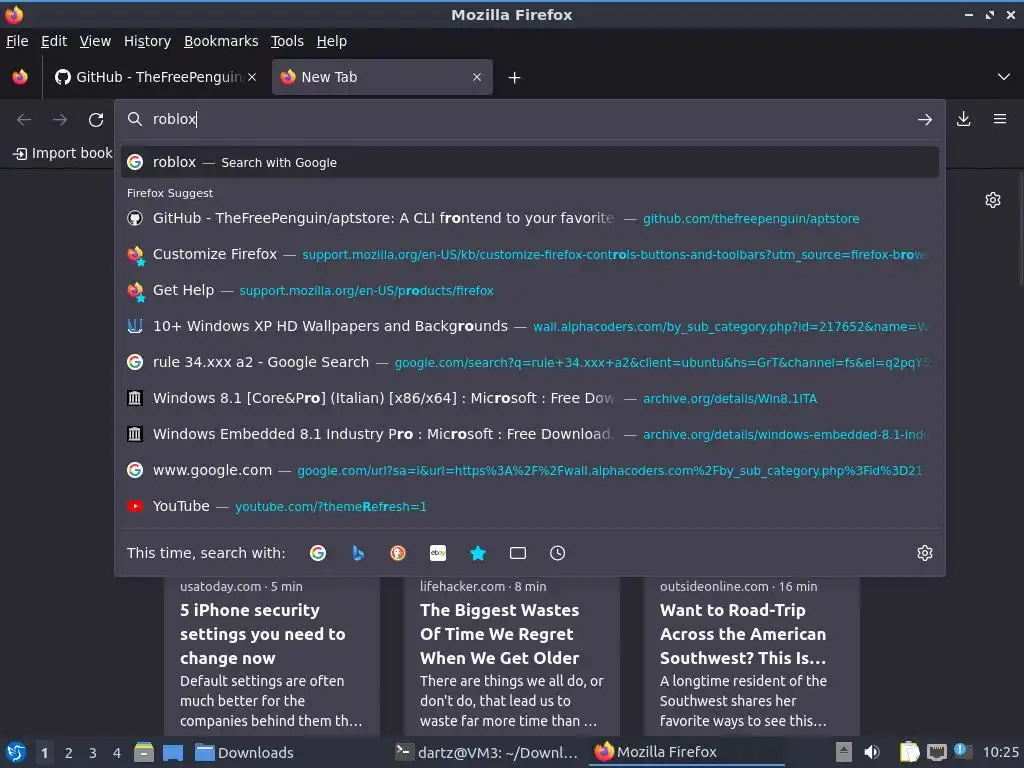
Task: Switch to workspace 4 in pager
Action: [x=117, y=753]
